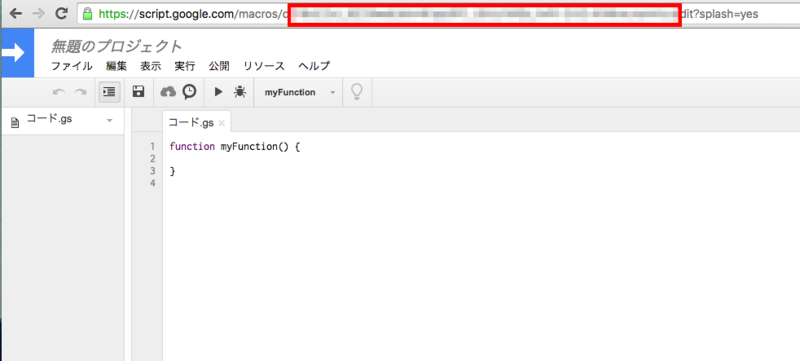
Task: Click the browser back arrow
Action: pos(16,14)
